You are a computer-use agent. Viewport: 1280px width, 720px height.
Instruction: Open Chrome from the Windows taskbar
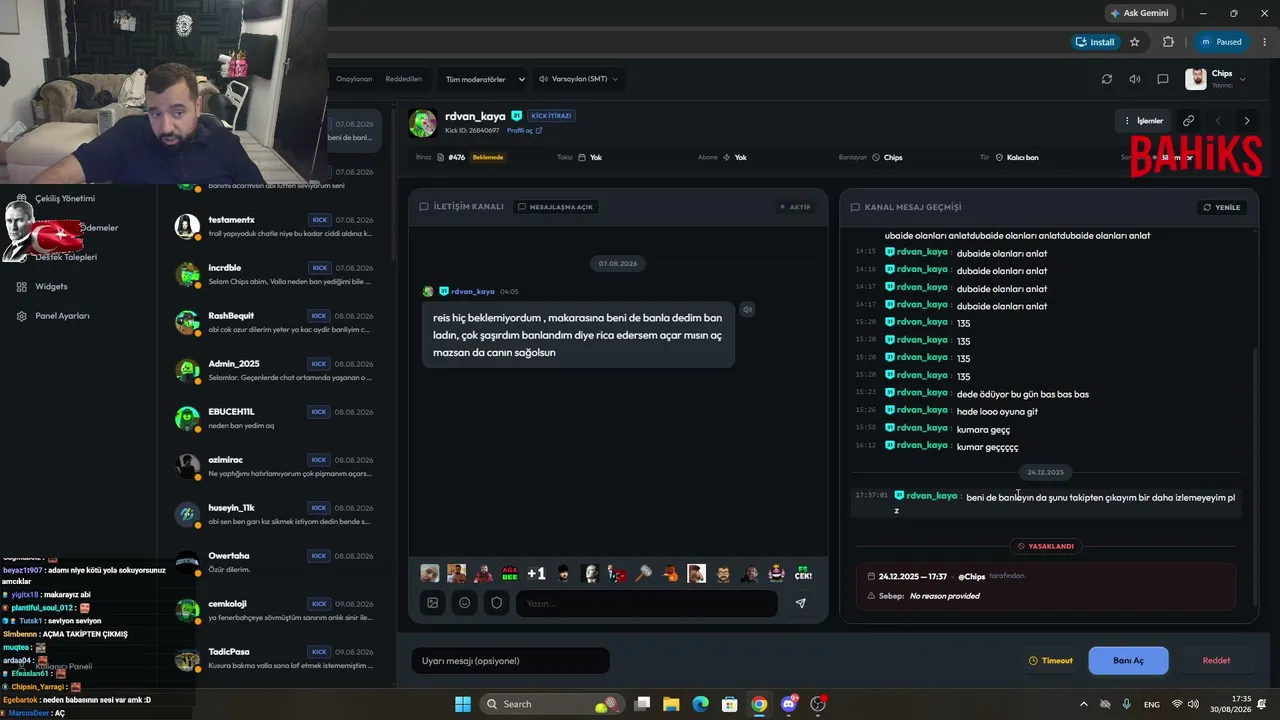click(759, 704)
